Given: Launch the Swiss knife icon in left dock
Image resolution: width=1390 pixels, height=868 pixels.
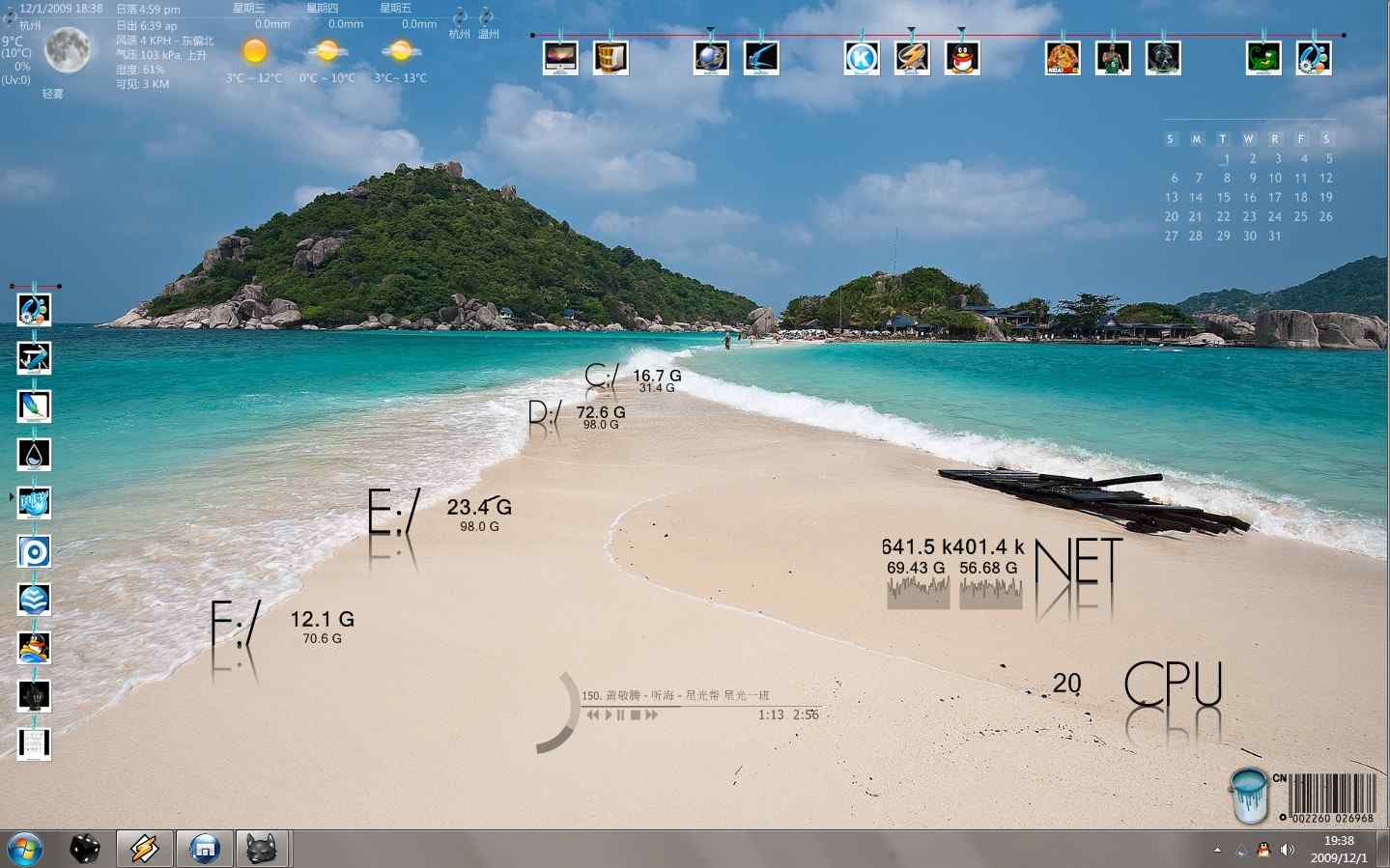Looking at the screenshot, I should click(x=34, y=357).
